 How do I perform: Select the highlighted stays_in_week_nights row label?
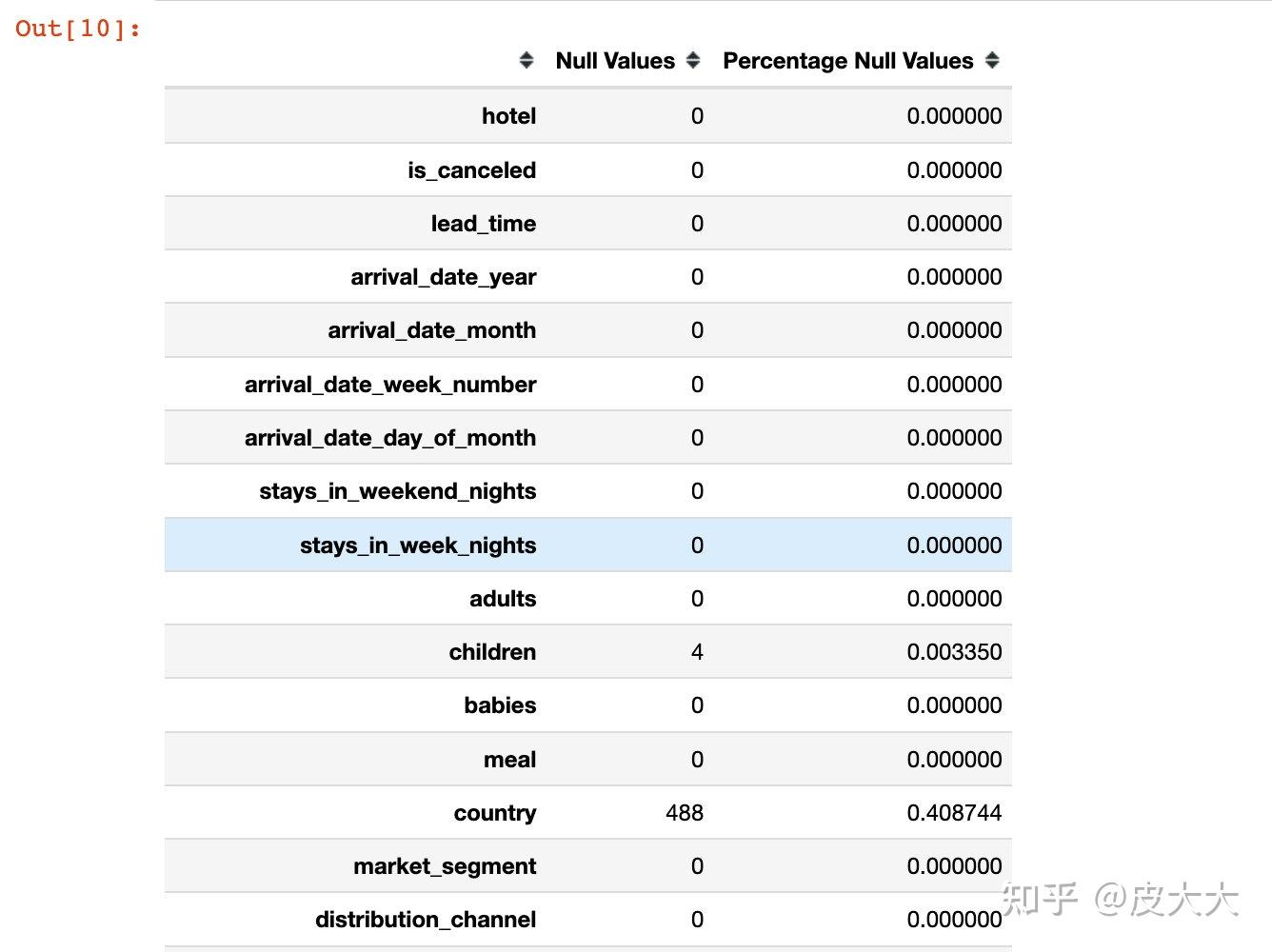pos(418,545)
